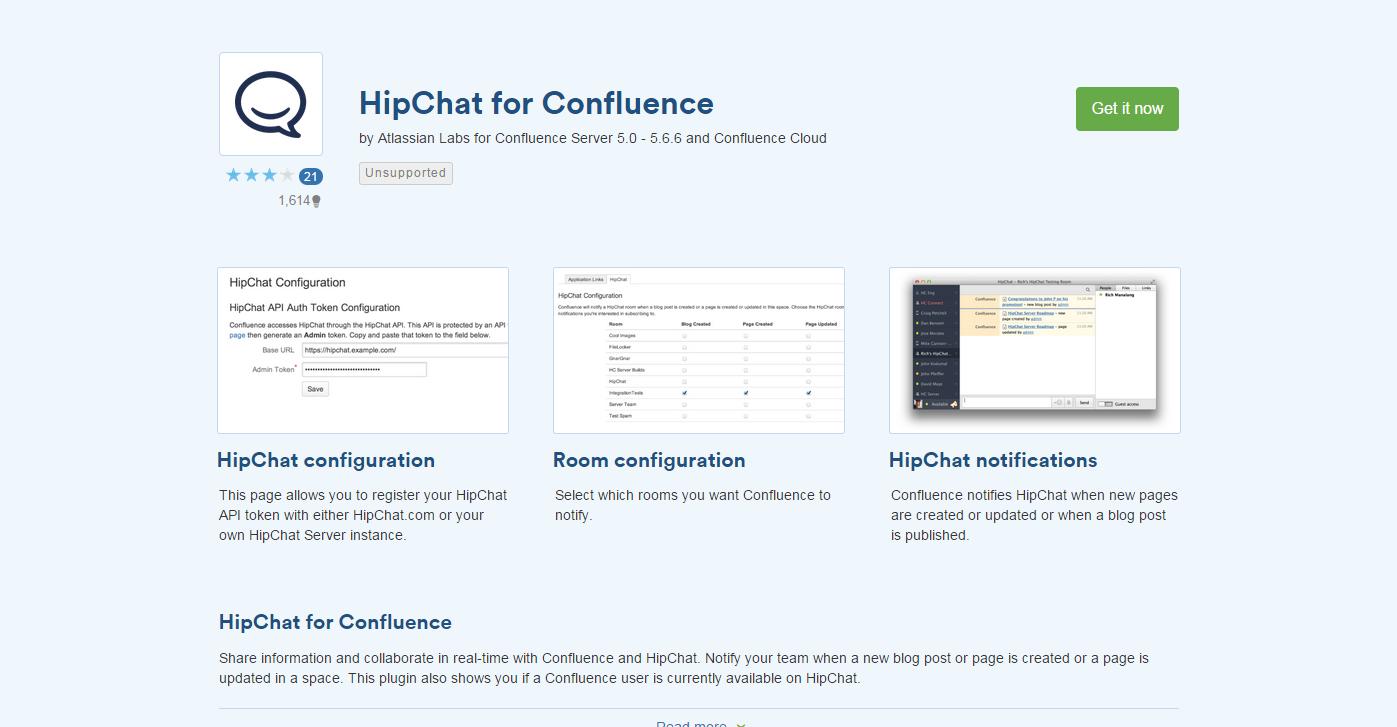Click the HipChat configuration heading
The image size is (1397, 727).
click(326, 460)
